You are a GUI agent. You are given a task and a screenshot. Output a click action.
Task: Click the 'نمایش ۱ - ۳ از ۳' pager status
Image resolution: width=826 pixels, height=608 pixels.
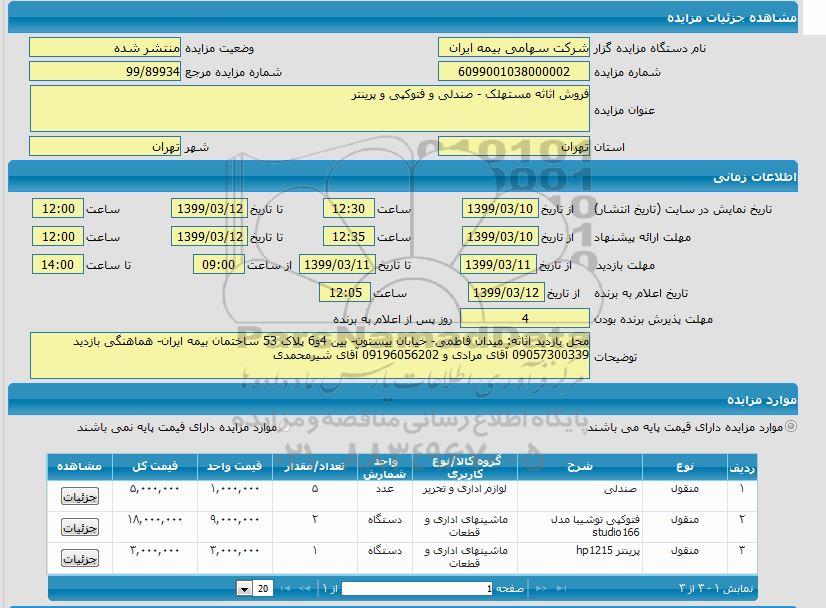tap(716, 588)
